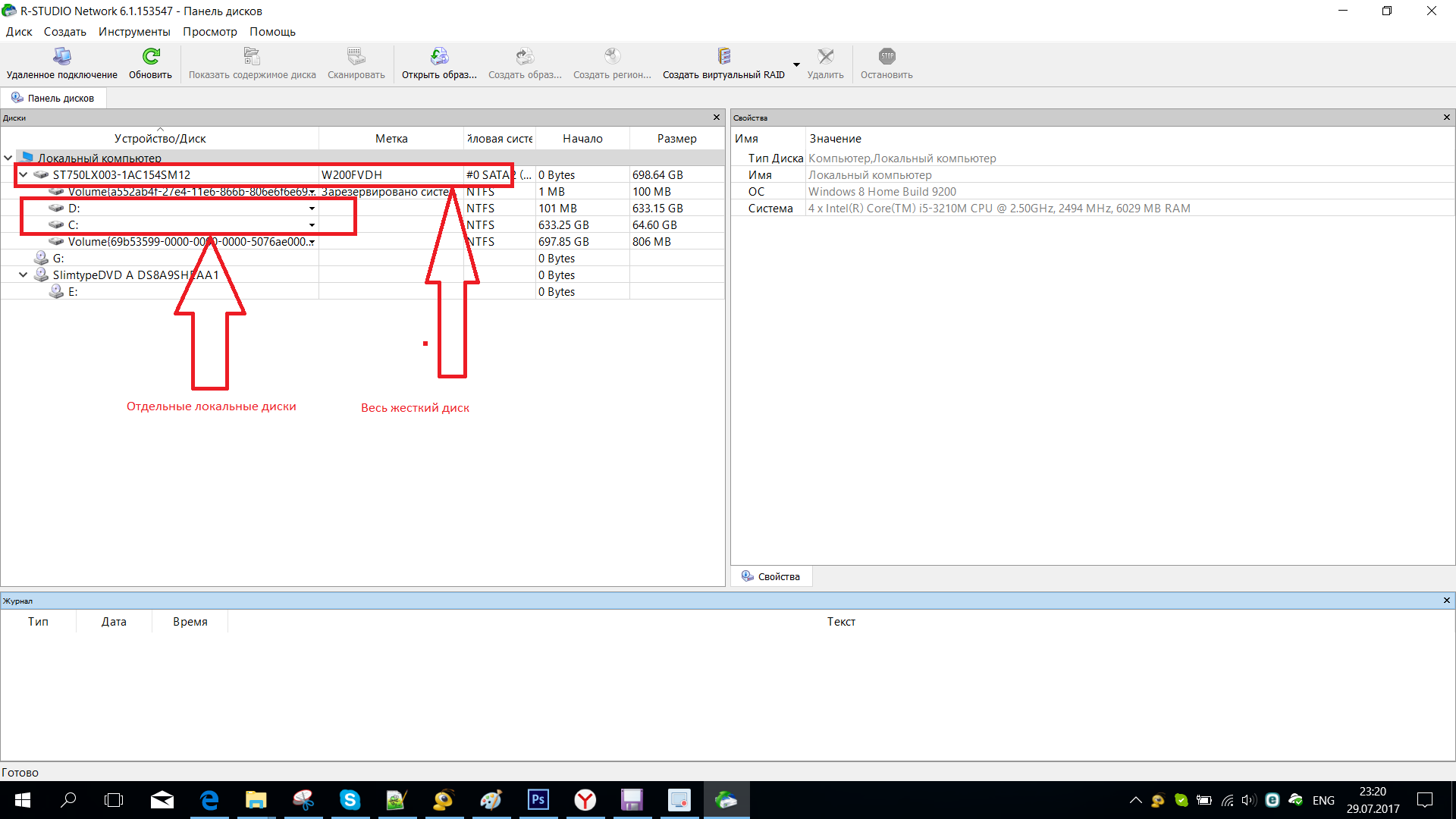Collapse the Локальный компьютер tree node
The width and height of the screenshot is (1456, 819).
pyautogui.click(x=8, y=158)
